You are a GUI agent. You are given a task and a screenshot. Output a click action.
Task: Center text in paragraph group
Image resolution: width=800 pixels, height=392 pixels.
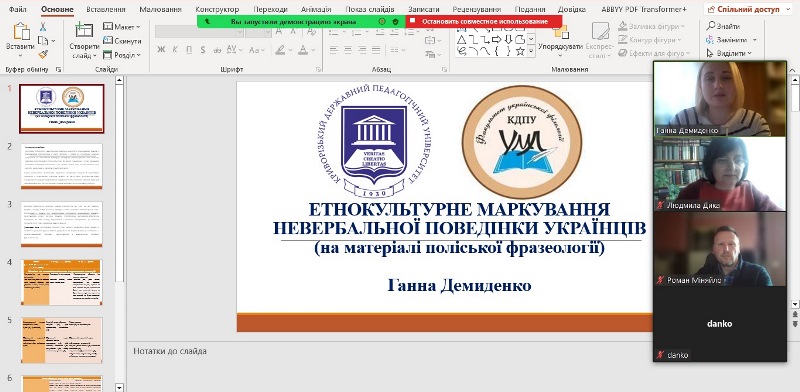(x=348, y=50)
